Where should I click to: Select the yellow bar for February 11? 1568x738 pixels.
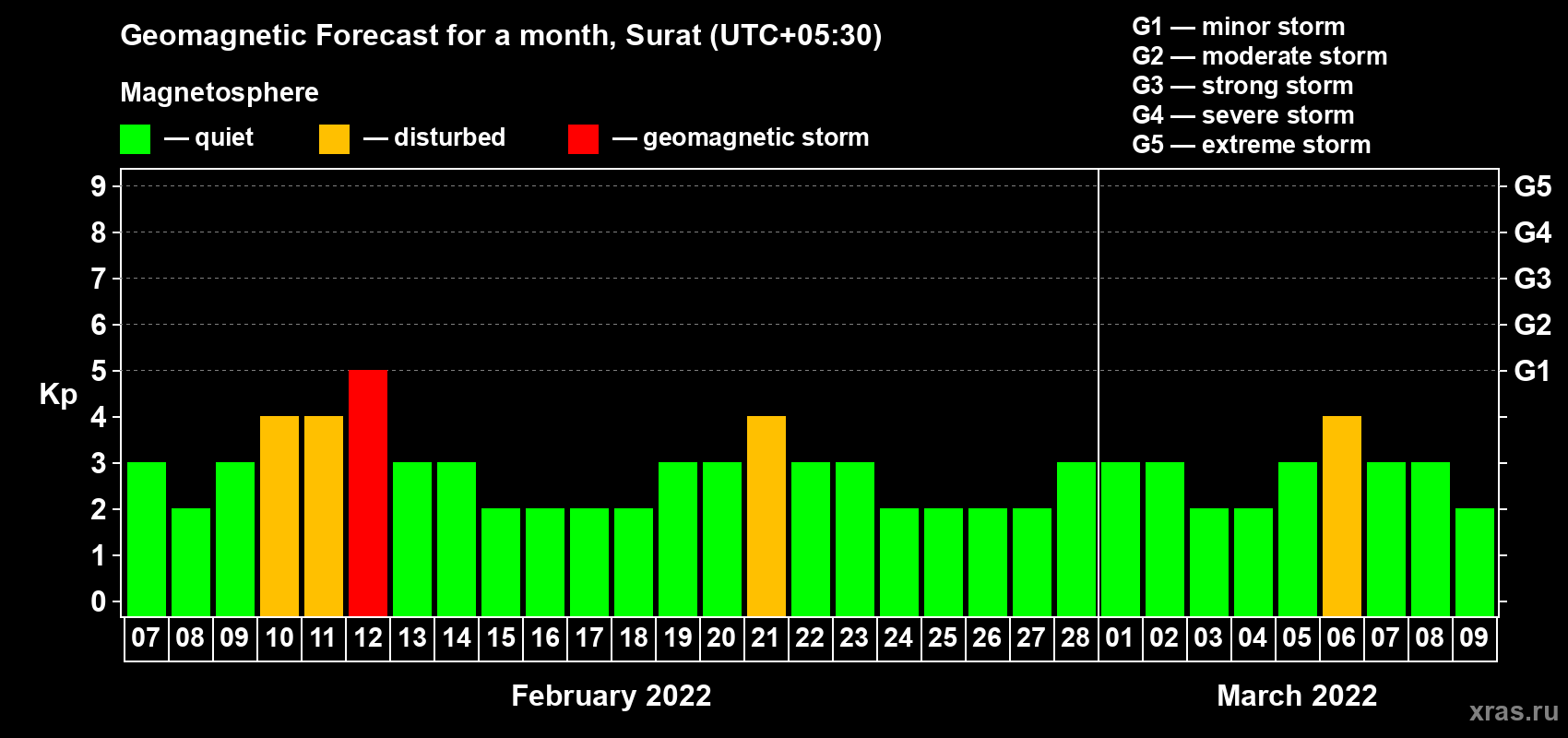pyautogui.click(x=324, y=517)
